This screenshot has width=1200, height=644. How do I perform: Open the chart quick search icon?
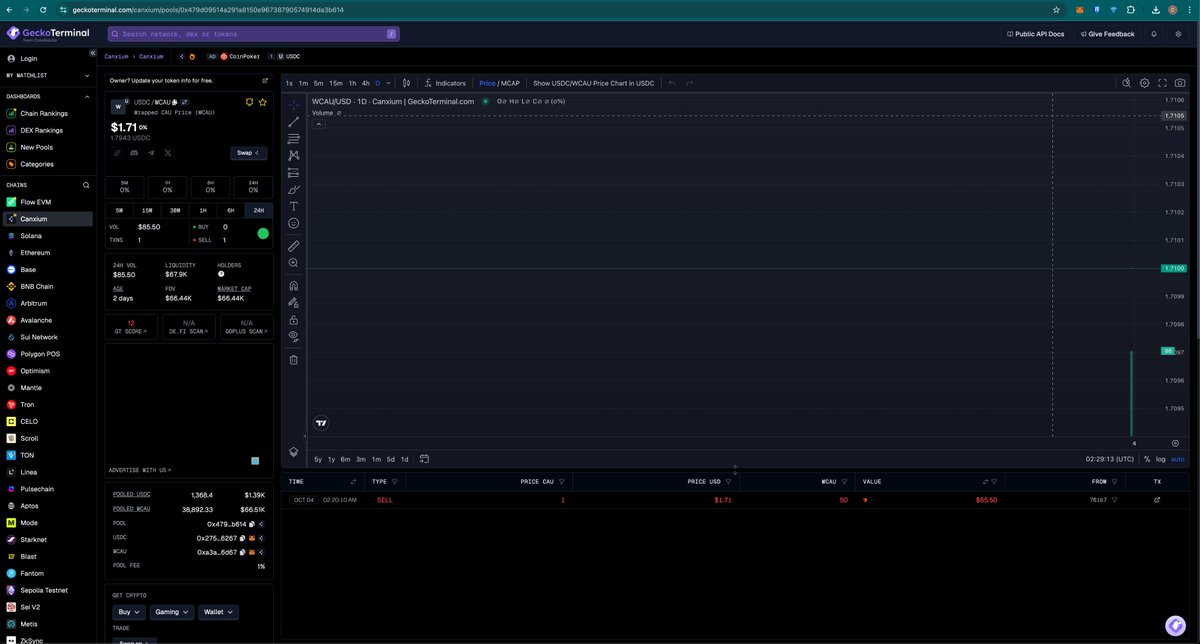tap(1127, 83)
